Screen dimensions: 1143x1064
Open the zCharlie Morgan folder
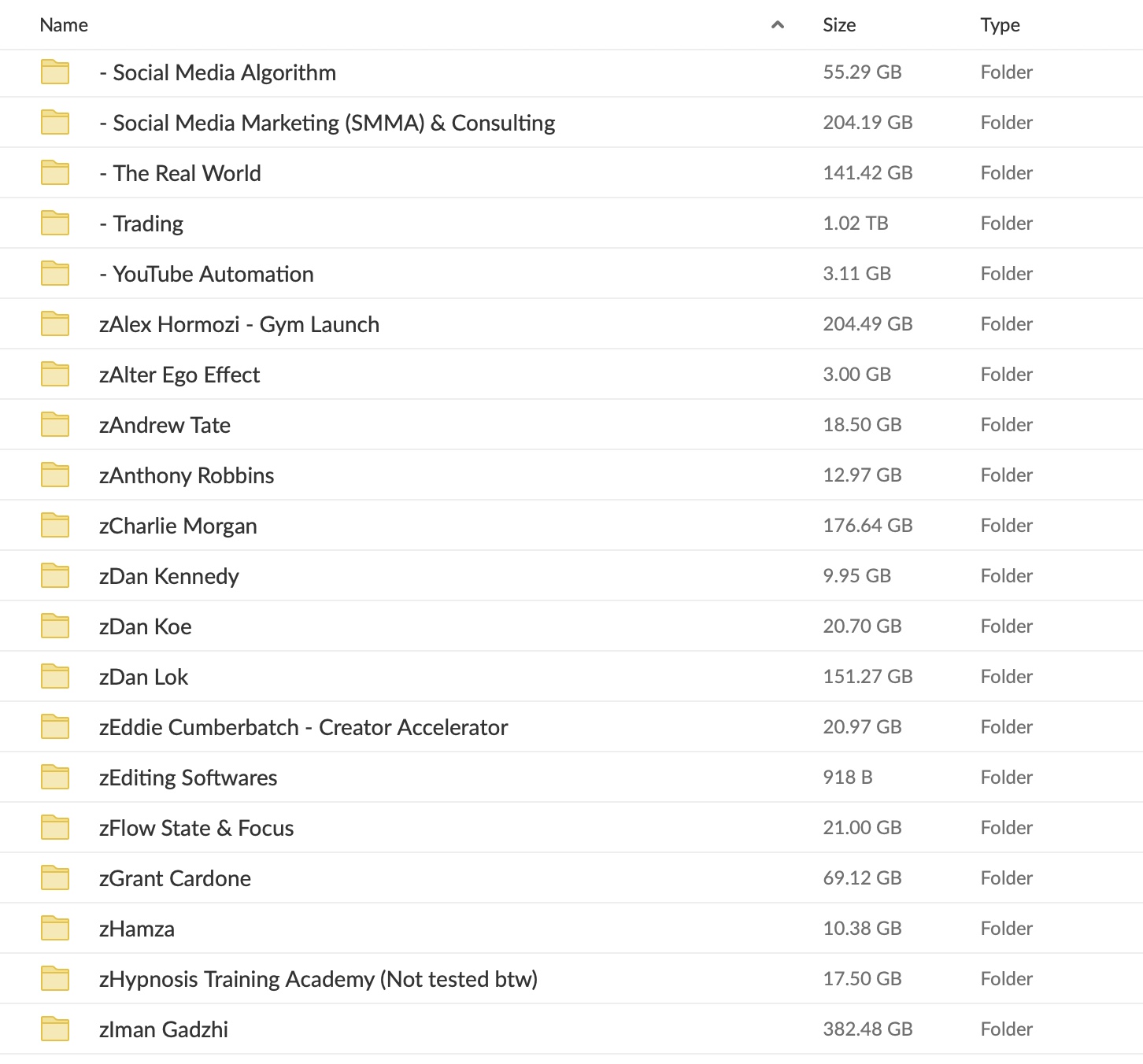(x=179, y=525)
